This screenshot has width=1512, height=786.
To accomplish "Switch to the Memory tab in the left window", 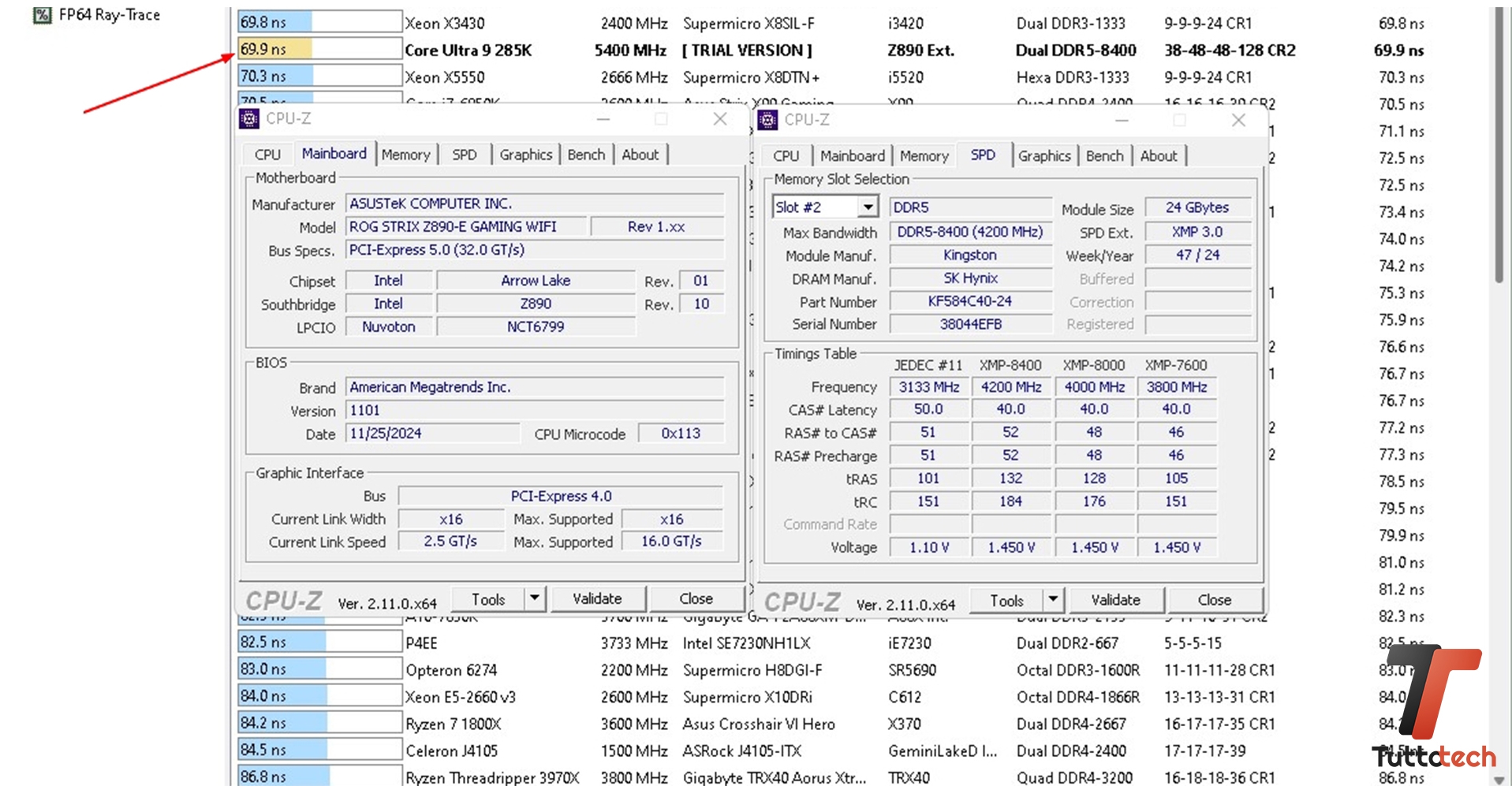I will click(x=405, y=154).
